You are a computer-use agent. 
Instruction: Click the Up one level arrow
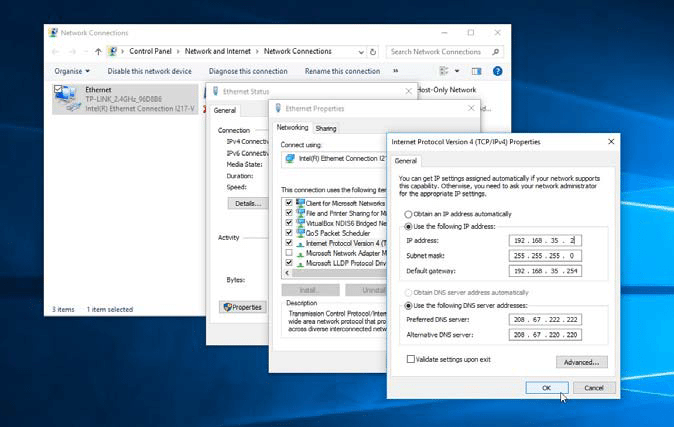point(98,52)
